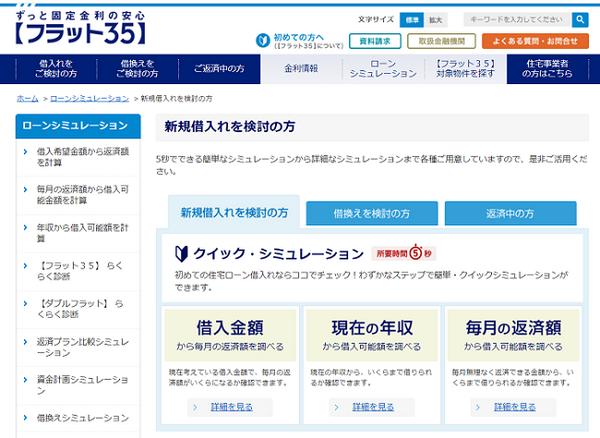Switch to the 返済中の方 tab

point(510,213)
